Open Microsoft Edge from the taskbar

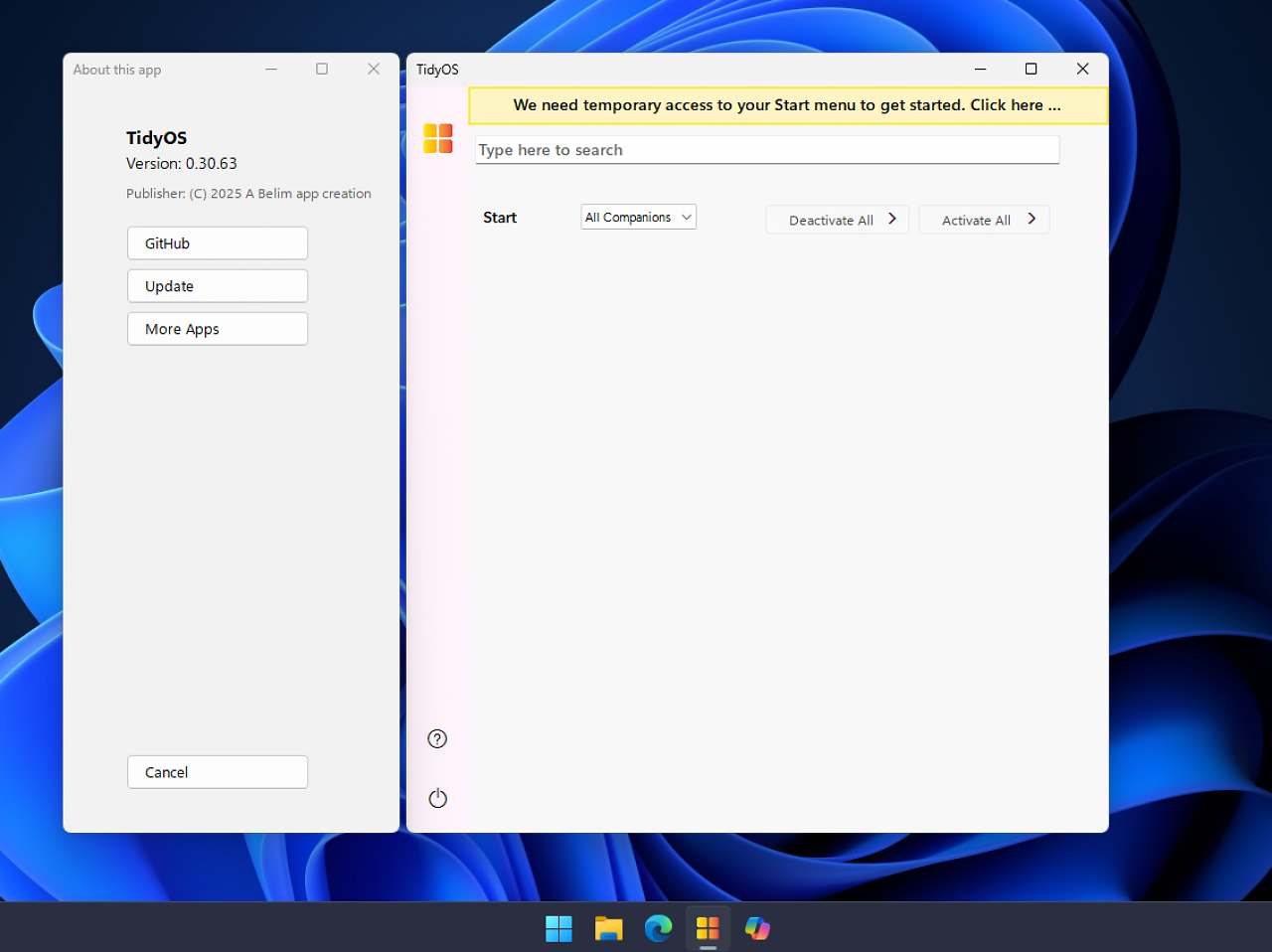tap(658, 928)
